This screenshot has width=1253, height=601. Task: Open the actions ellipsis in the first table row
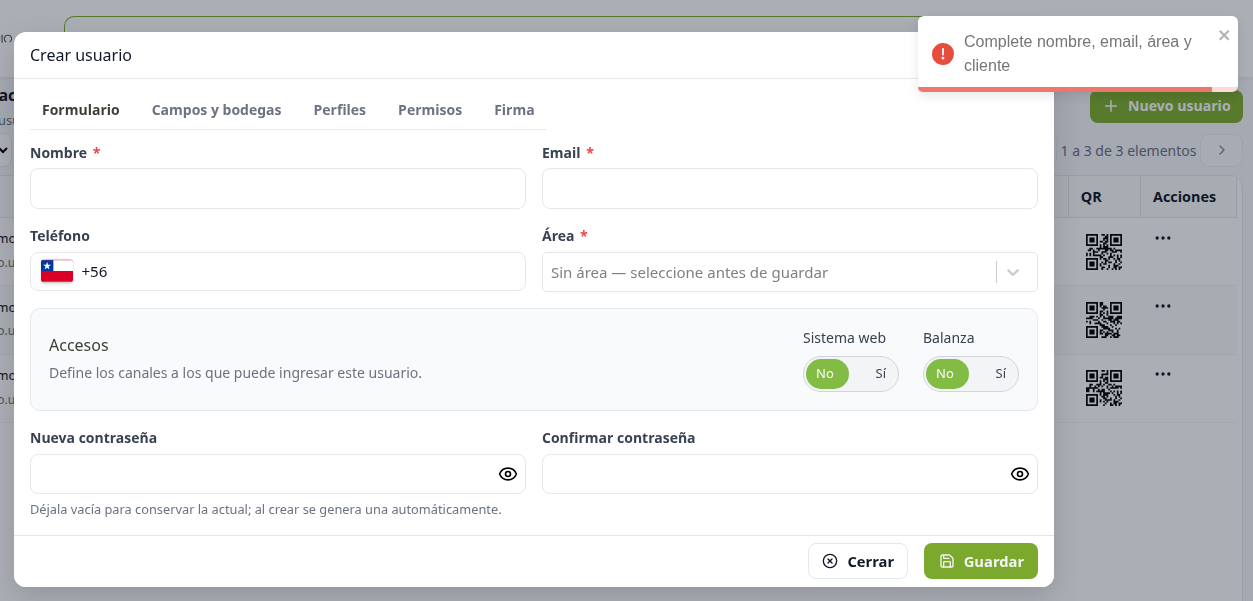click(x=1162, y=238)
